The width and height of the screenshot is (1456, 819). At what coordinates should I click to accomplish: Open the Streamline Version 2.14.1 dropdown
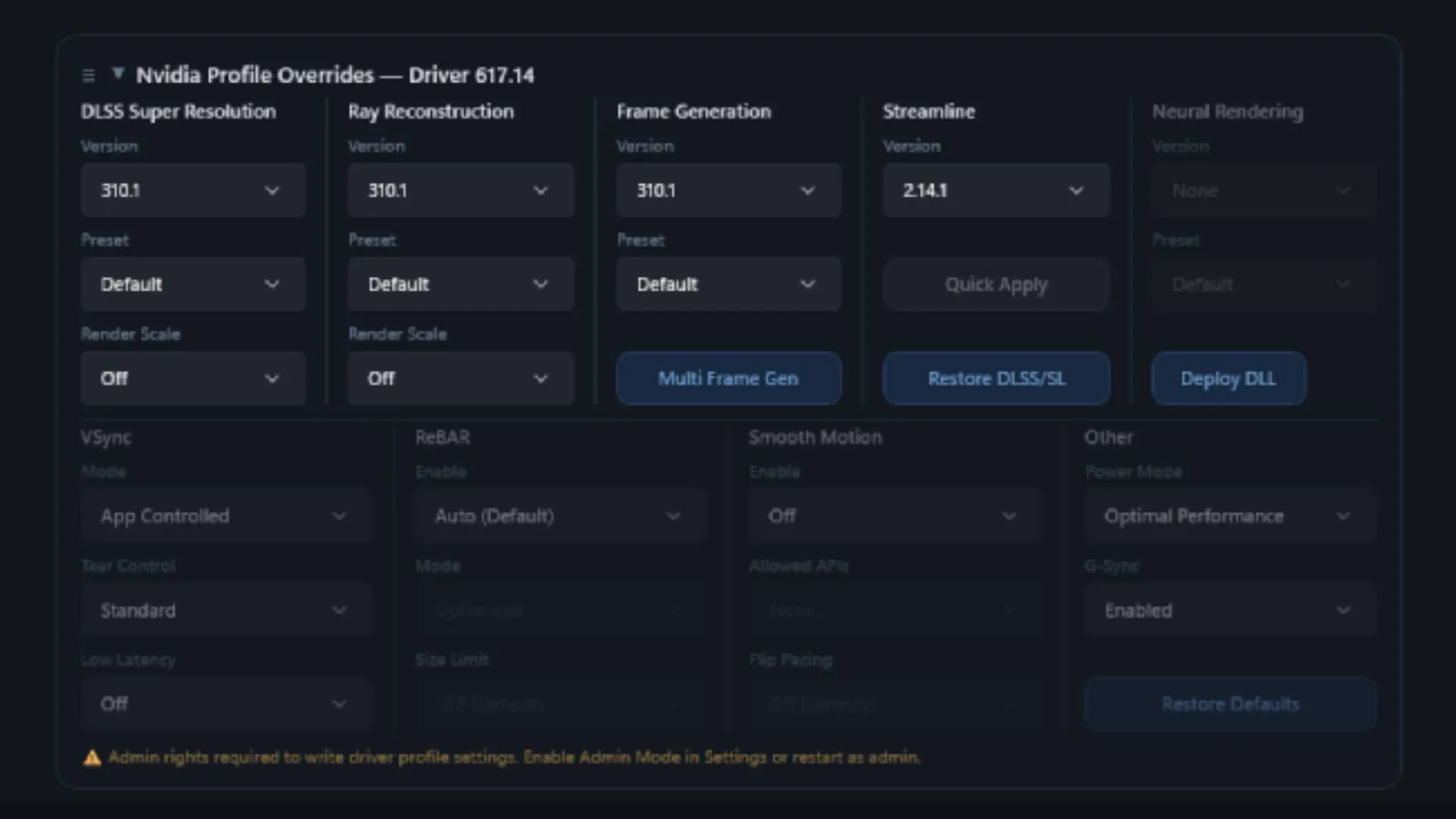[996, 190]
